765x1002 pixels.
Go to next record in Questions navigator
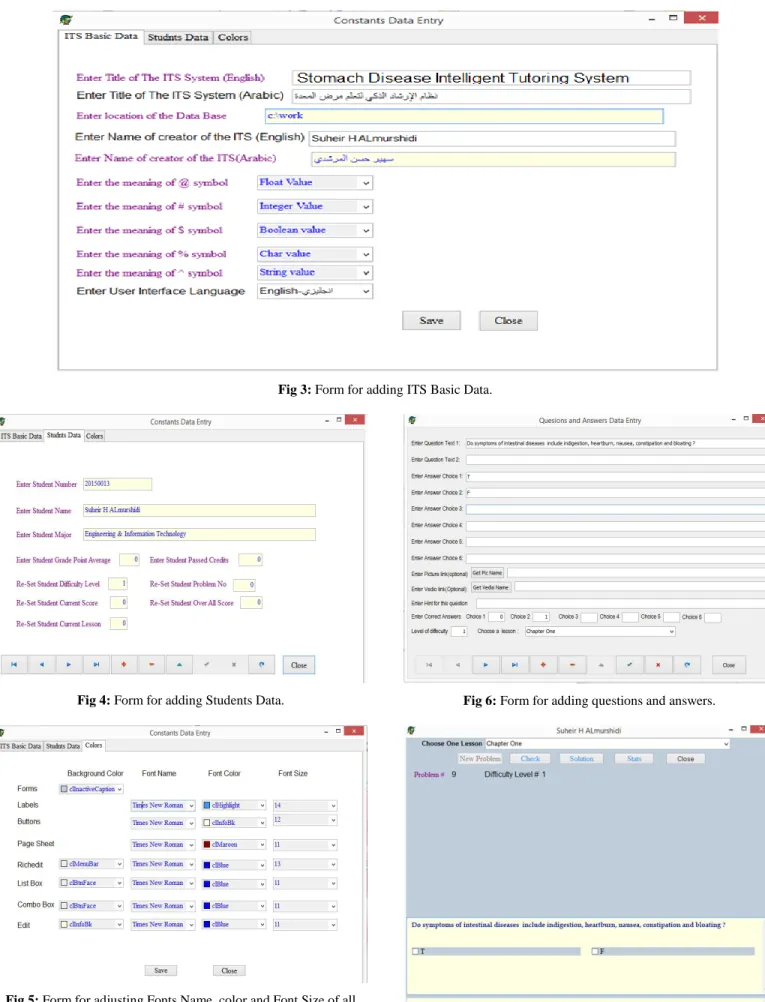click(x=486, y=665)
